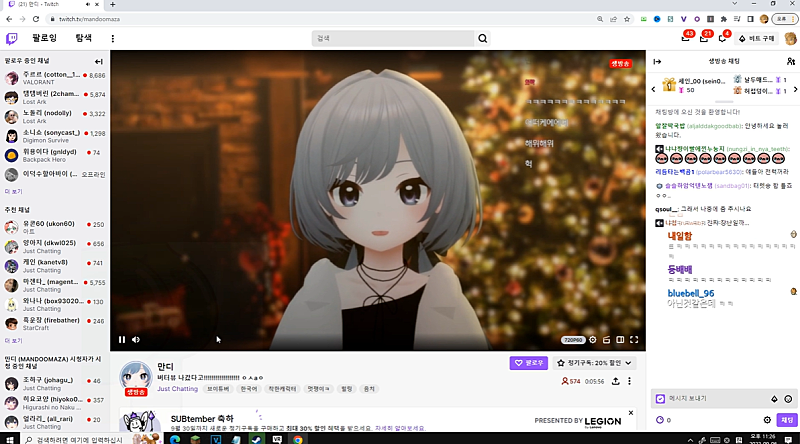800x444 pixels.
Task: Go to Browse tab in top navigation
Action: 83,38
